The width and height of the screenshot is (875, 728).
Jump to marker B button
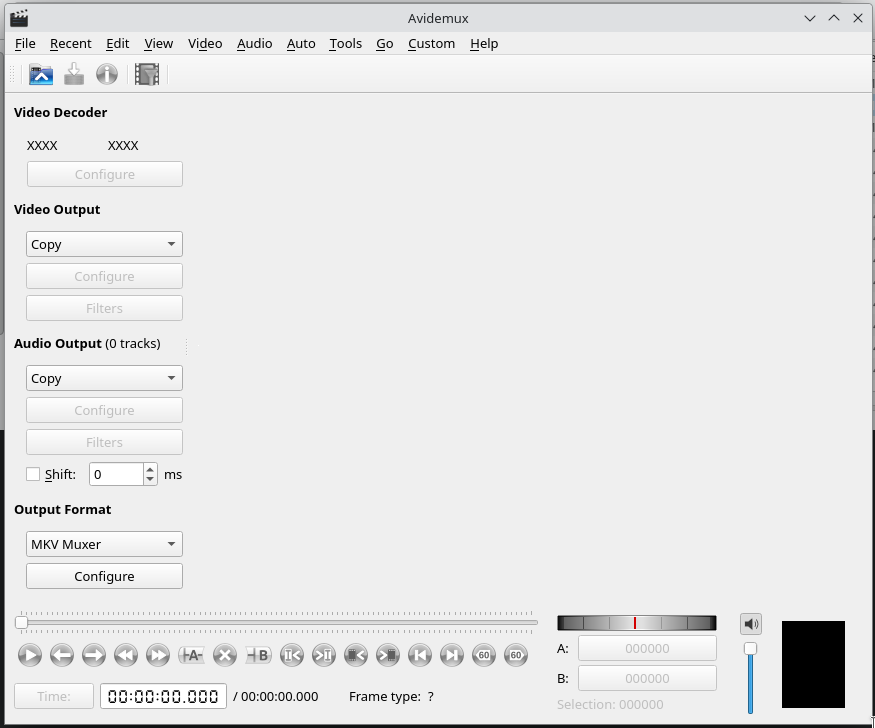click(324, 655)
